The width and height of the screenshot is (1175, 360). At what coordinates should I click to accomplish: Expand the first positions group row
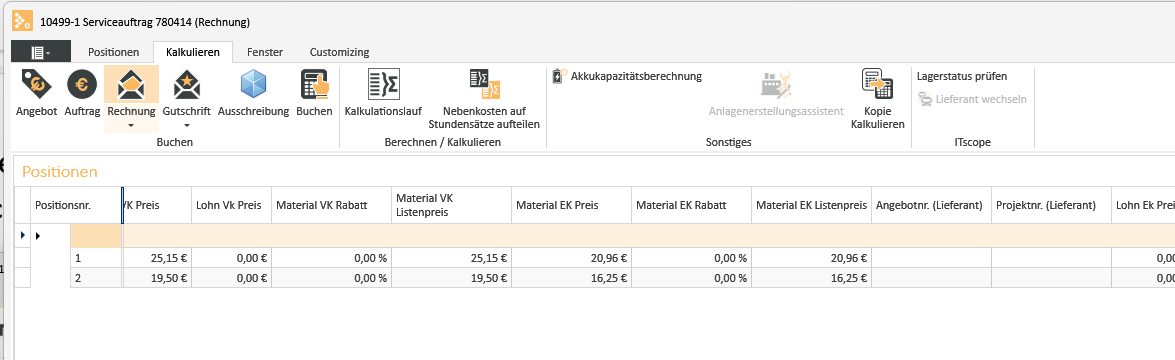(x=37, y=236)
